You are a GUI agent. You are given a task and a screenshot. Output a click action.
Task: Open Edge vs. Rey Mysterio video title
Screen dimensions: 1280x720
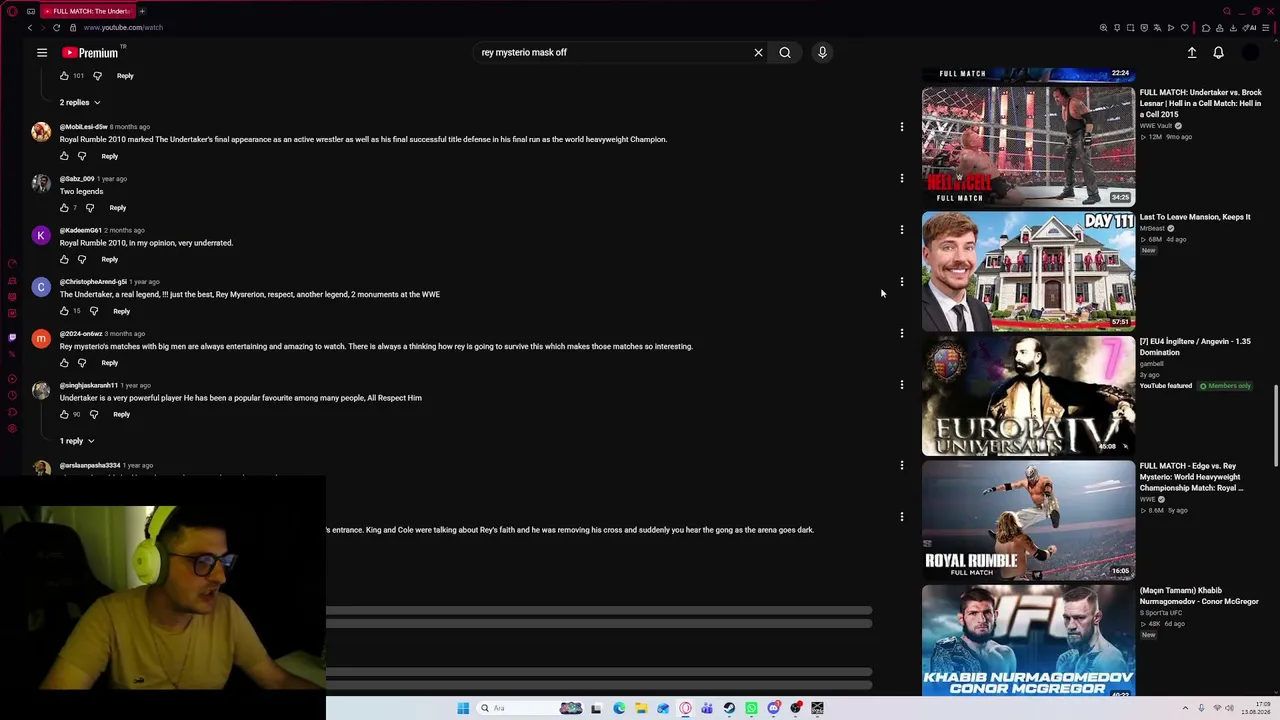pyautogui.click(x=1192, y=477)
